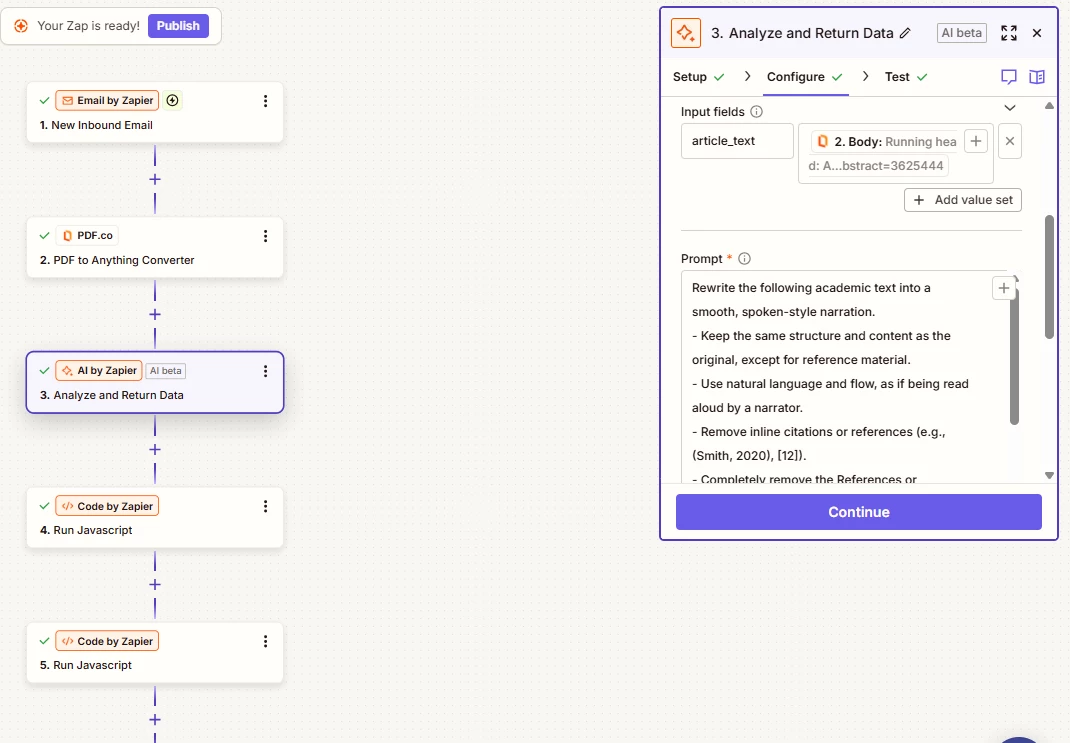Open the comments icon in the panel

coord(1009,77)
